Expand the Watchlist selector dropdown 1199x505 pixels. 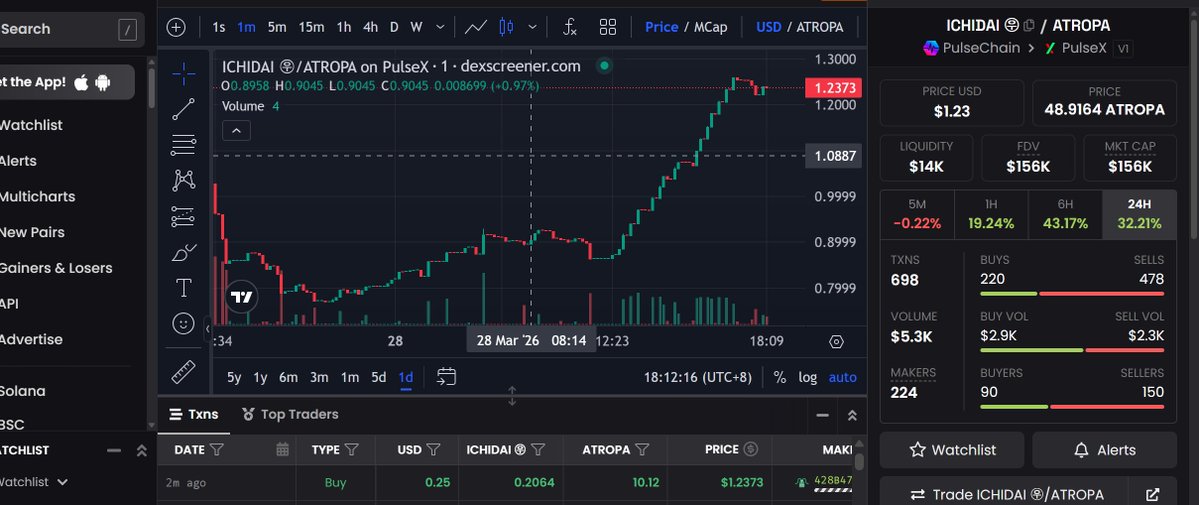(x=63, y=482)
